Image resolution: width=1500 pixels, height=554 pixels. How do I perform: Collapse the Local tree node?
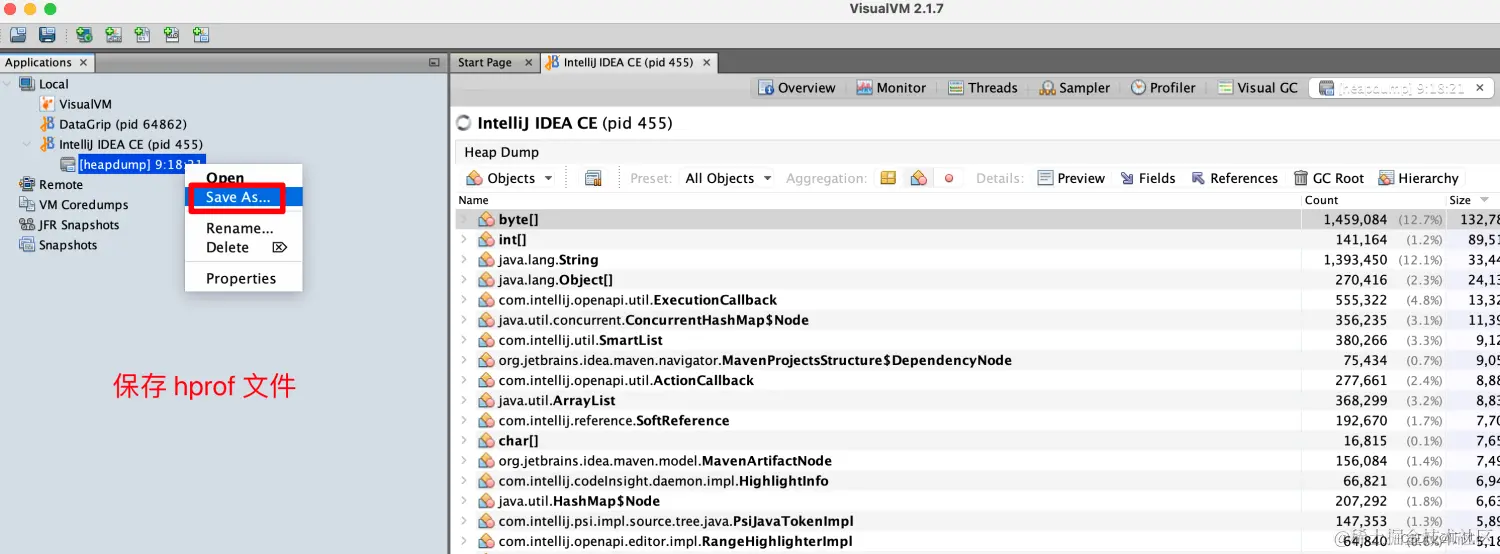[x=8, y=84]
